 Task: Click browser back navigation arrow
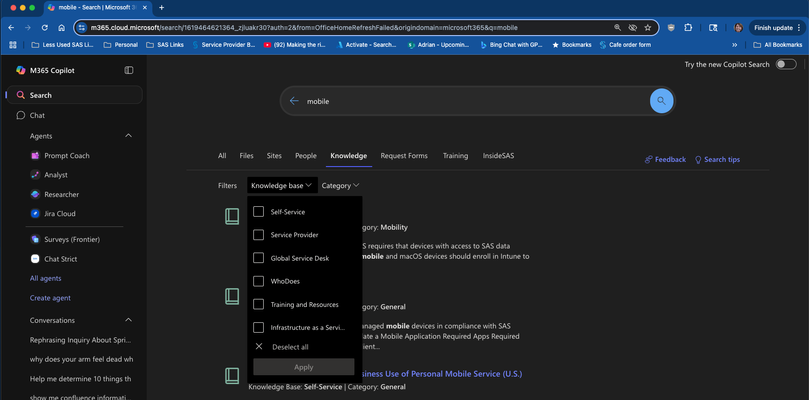point(11,28)
